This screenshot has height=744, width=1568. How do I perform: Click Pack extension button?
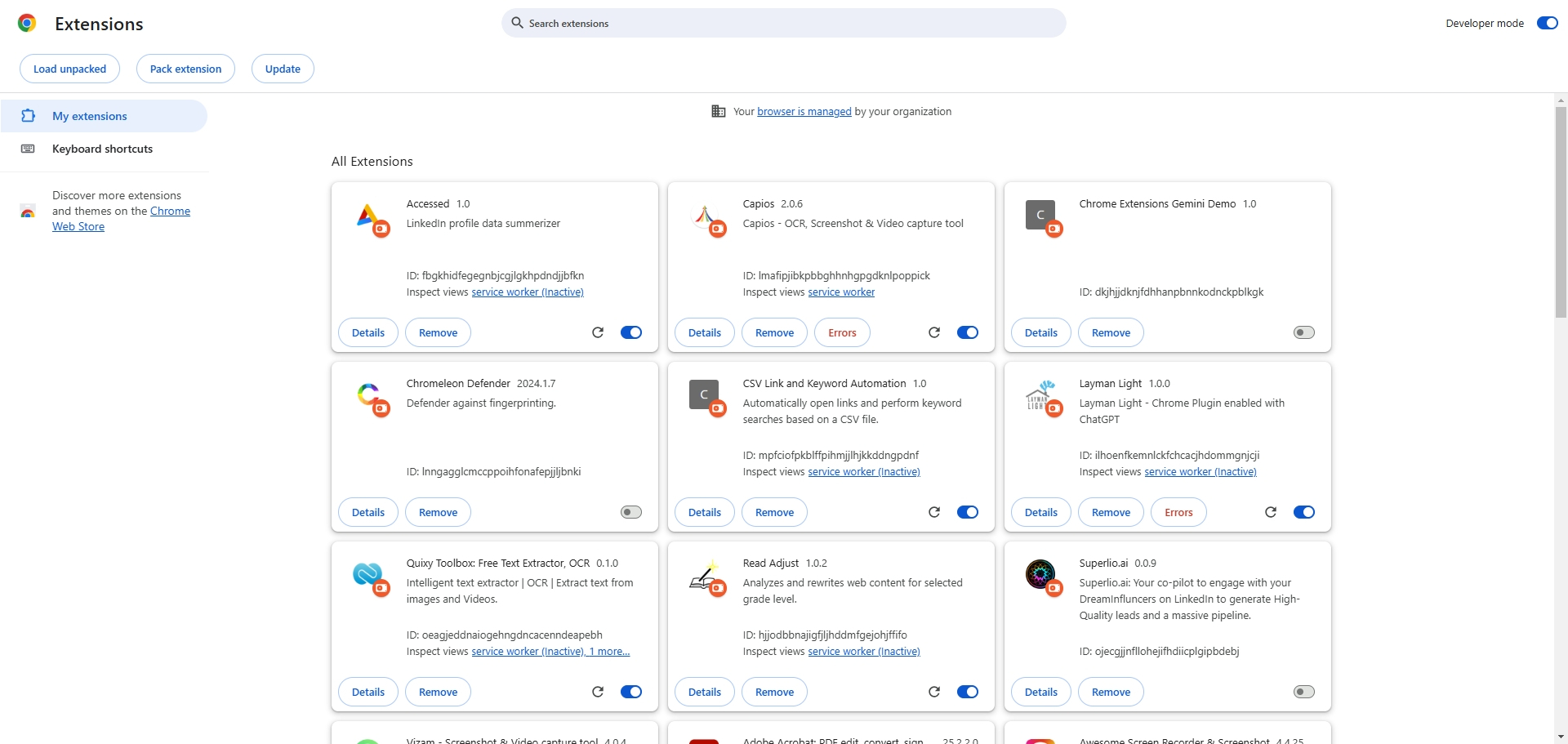185,69
